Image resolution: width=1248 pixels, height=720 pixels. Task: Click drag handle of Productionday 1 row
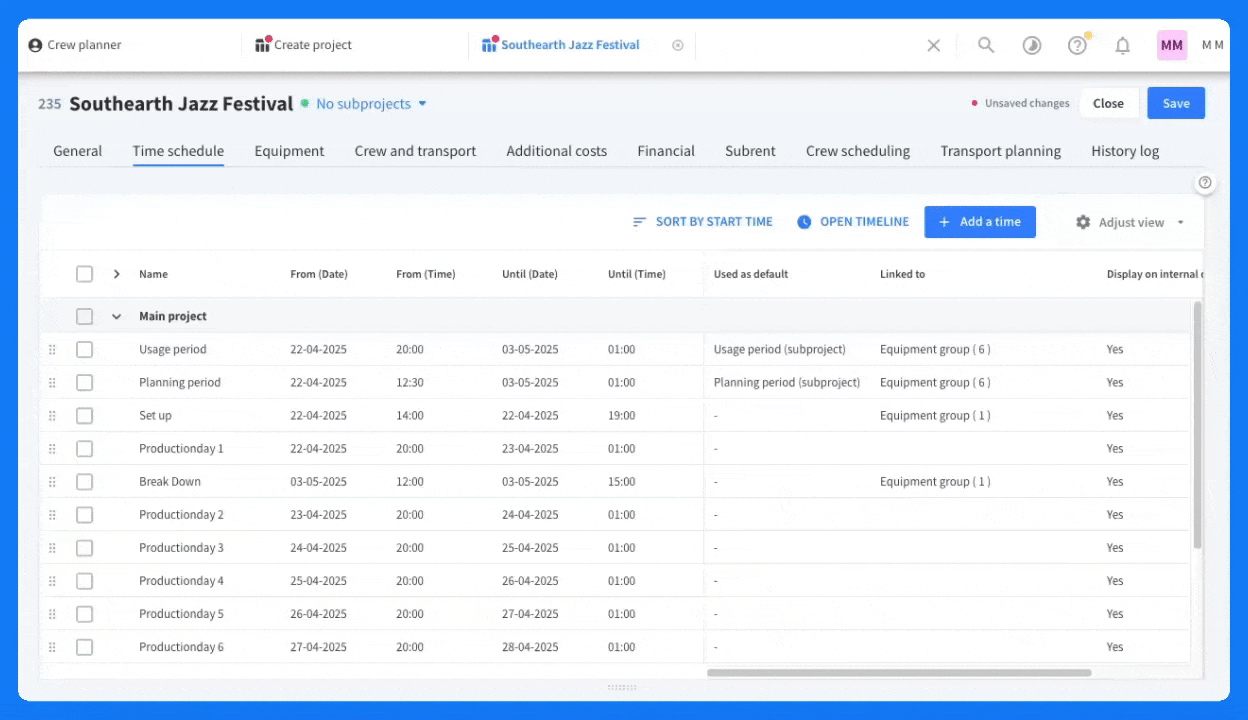click(52, 449)
